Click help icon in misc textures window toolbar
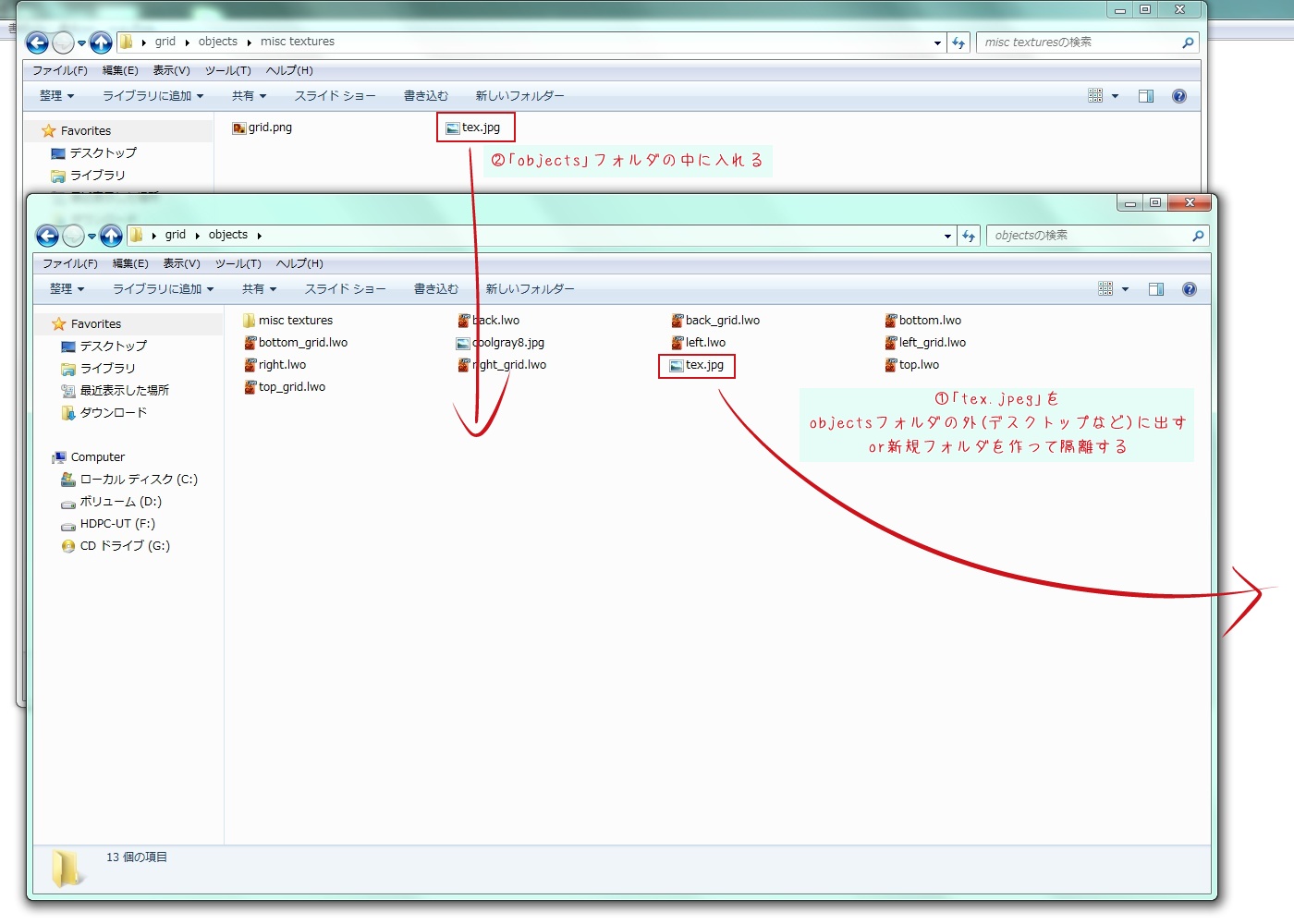Viewport: 1294px width, 924px height. pyautogui.click(x=1179, y=96)
